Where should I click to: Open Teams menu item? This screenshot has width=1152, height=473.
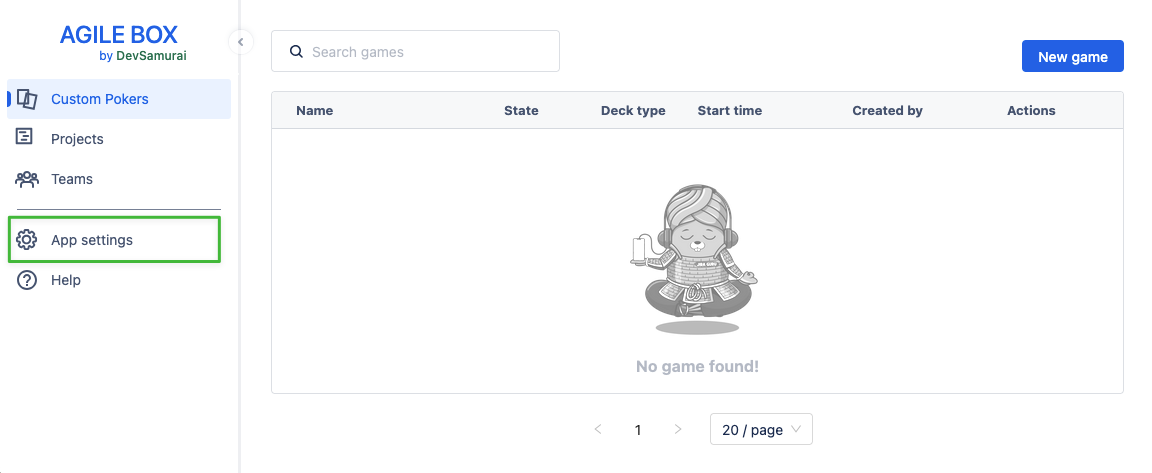coord(72,179)
